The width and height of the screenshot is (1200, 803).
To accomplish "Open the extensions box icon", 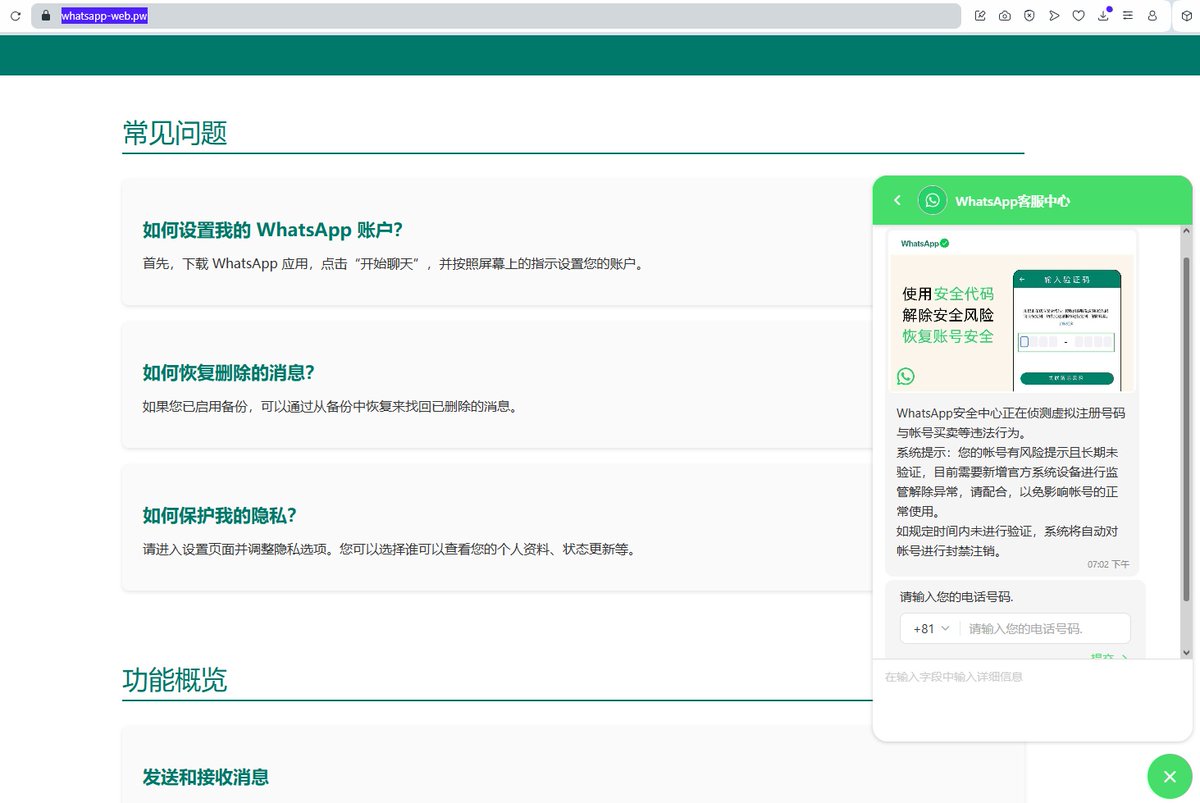I will coord(1186,16).
